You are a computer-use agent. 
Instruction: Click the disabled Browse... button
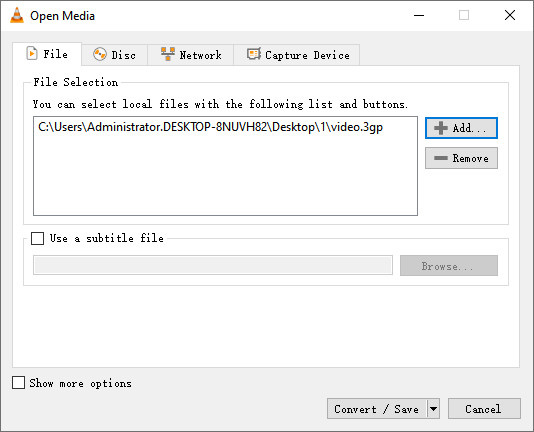[x=449, y=265]
